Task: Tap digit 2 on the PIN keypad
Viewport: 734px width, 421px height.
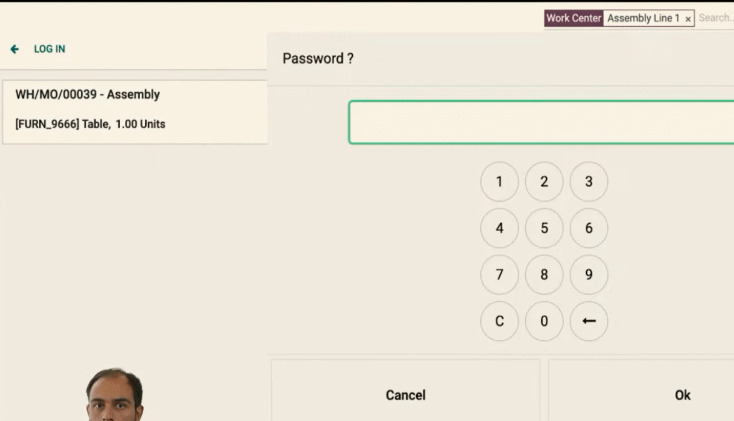Action: click(x=544, y=182)
